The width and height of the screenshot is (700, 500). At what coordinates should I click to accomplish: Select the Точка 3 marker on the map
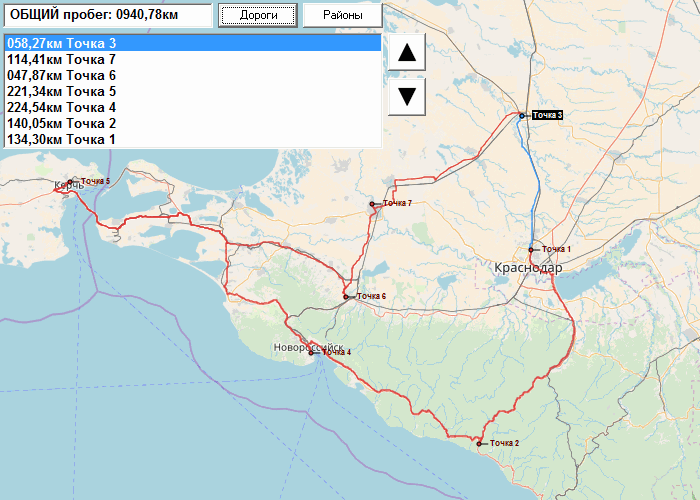pos(521,116)
